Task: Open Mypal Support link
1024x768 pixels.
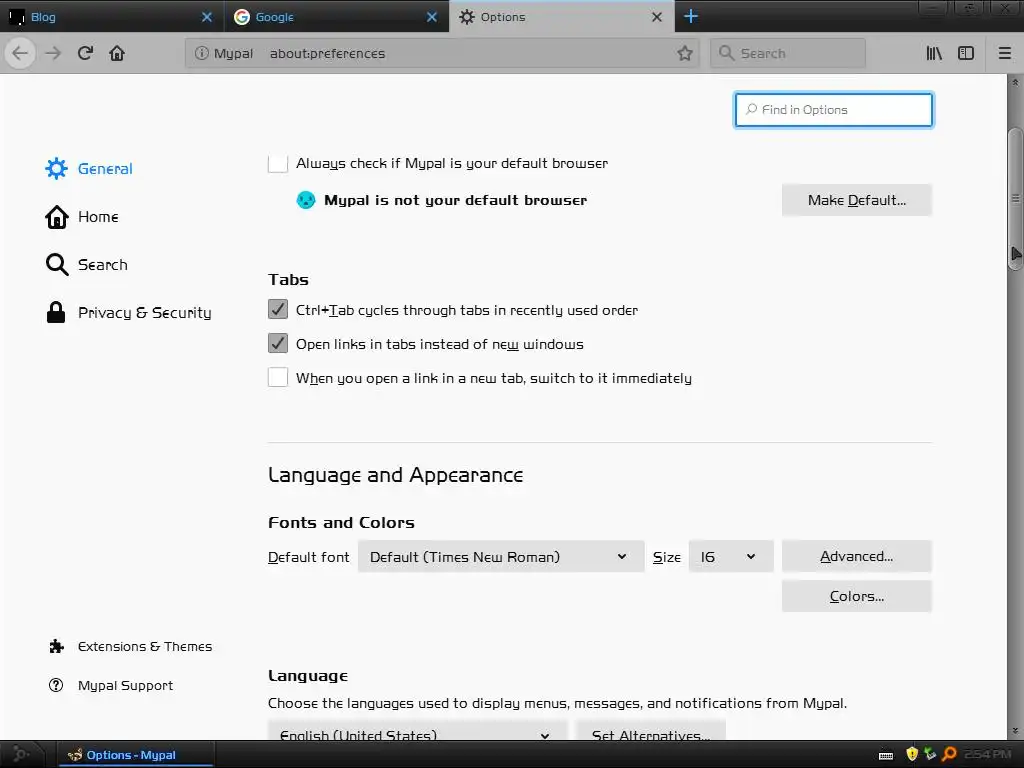Action: coord(125,685)
